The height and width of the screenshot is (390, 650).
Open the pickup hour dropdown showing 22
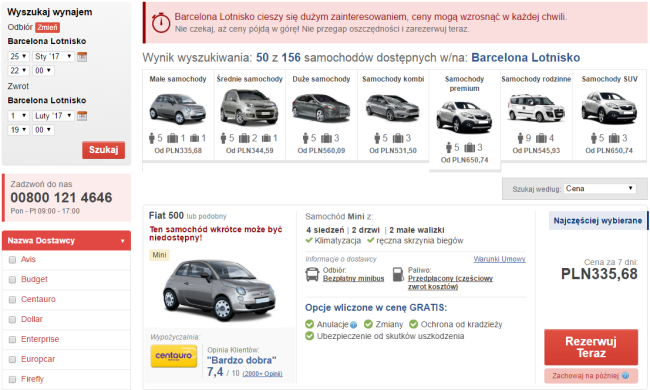click(18, 70)
